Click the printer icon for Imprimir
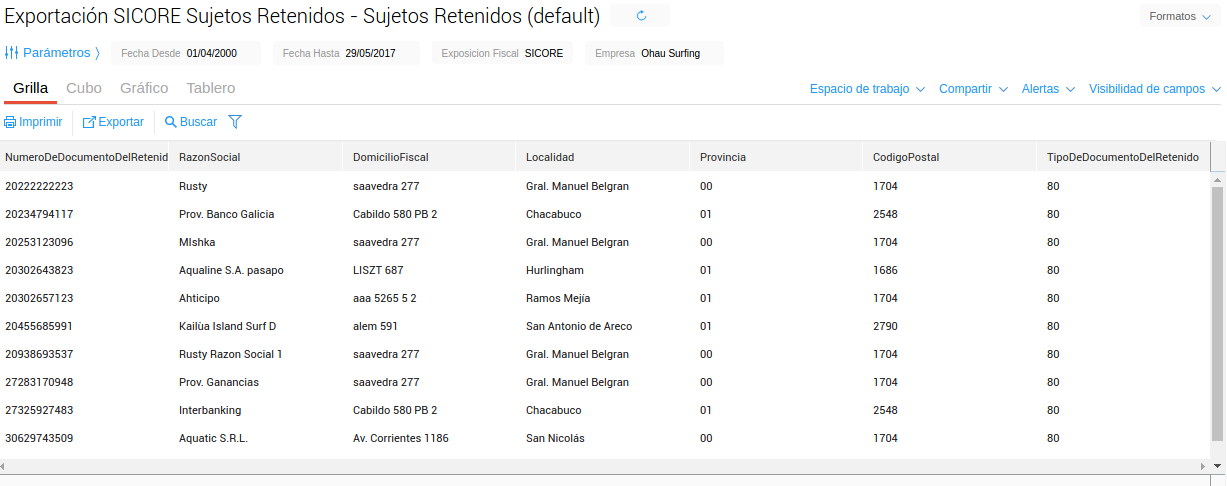 10,122
